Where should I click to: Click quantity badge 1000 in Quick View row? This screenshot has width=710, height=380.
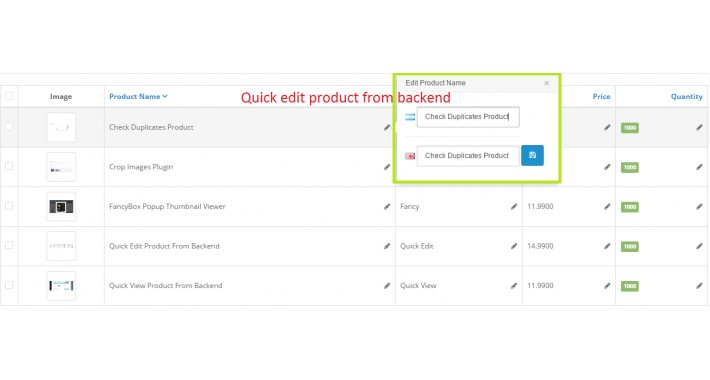coord(630,286)
